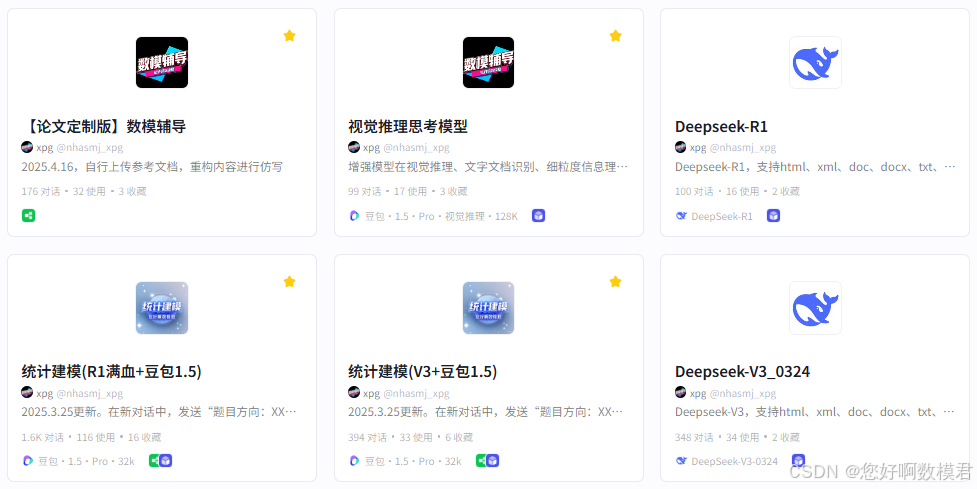Click the whale logo on Deepseek-R1 card
This screenshot has width=977, height=489.
coord(815,62)
